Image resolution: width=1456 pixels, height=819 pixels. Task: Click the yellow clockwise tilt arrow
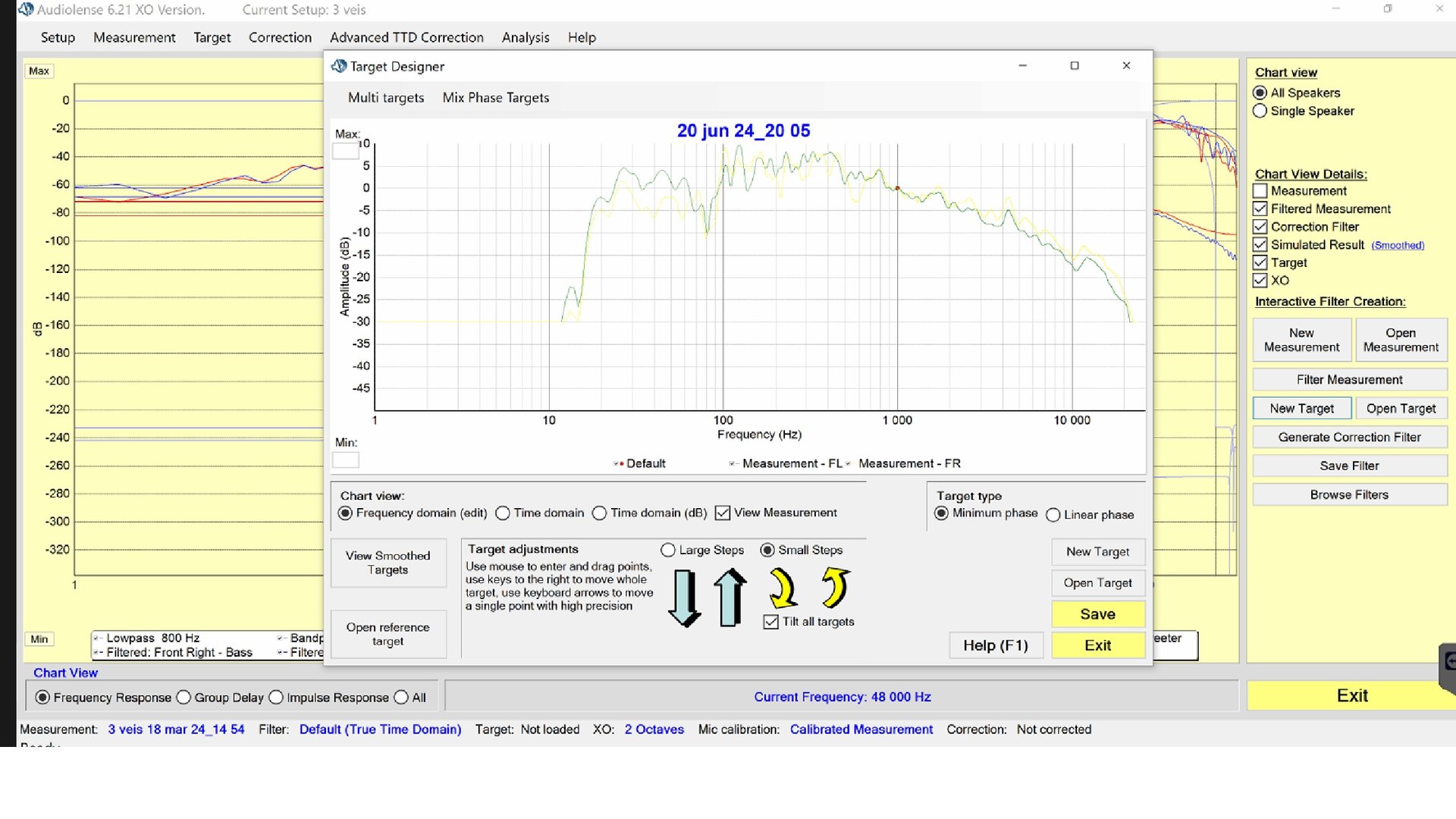pyautogui.click(x=783, y=588)
